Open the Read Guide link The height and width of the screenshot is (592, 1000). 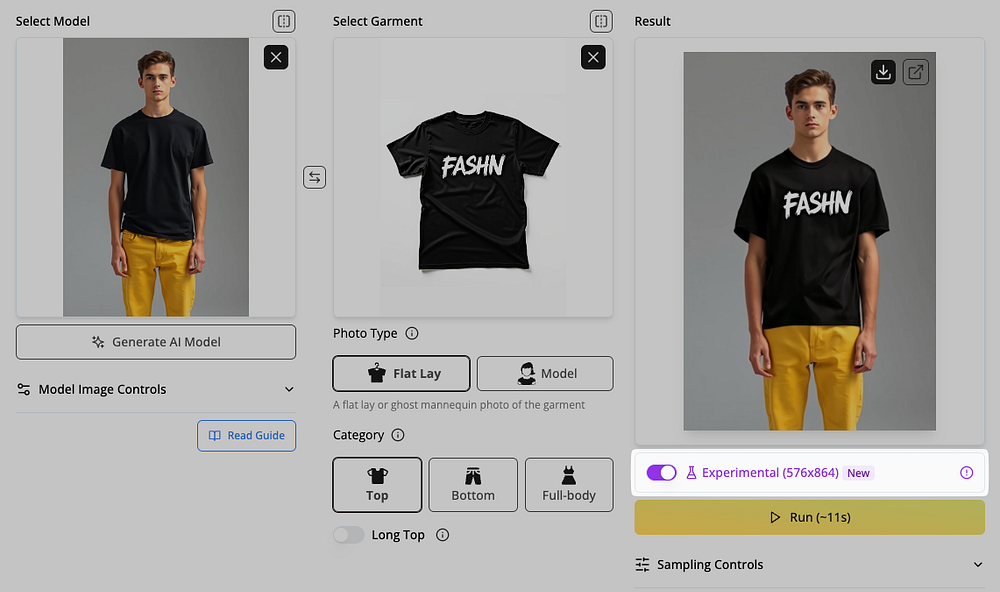pos(246,436)
